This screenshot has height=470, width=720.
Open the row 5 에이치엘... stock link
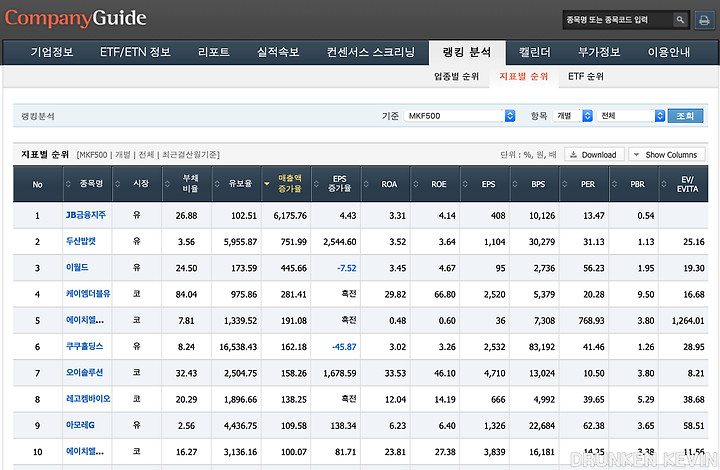point(85,320)
